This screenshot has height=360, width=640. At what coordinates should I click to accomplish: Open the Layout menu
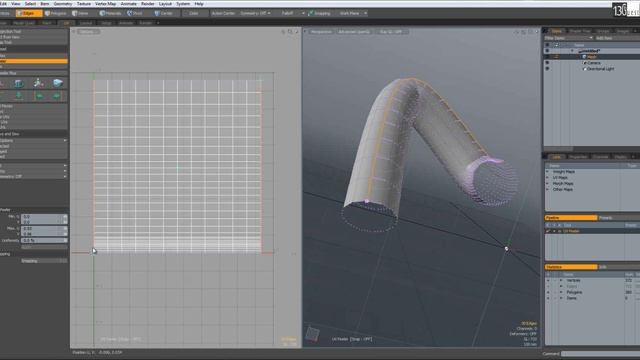(x=165, y=4)
